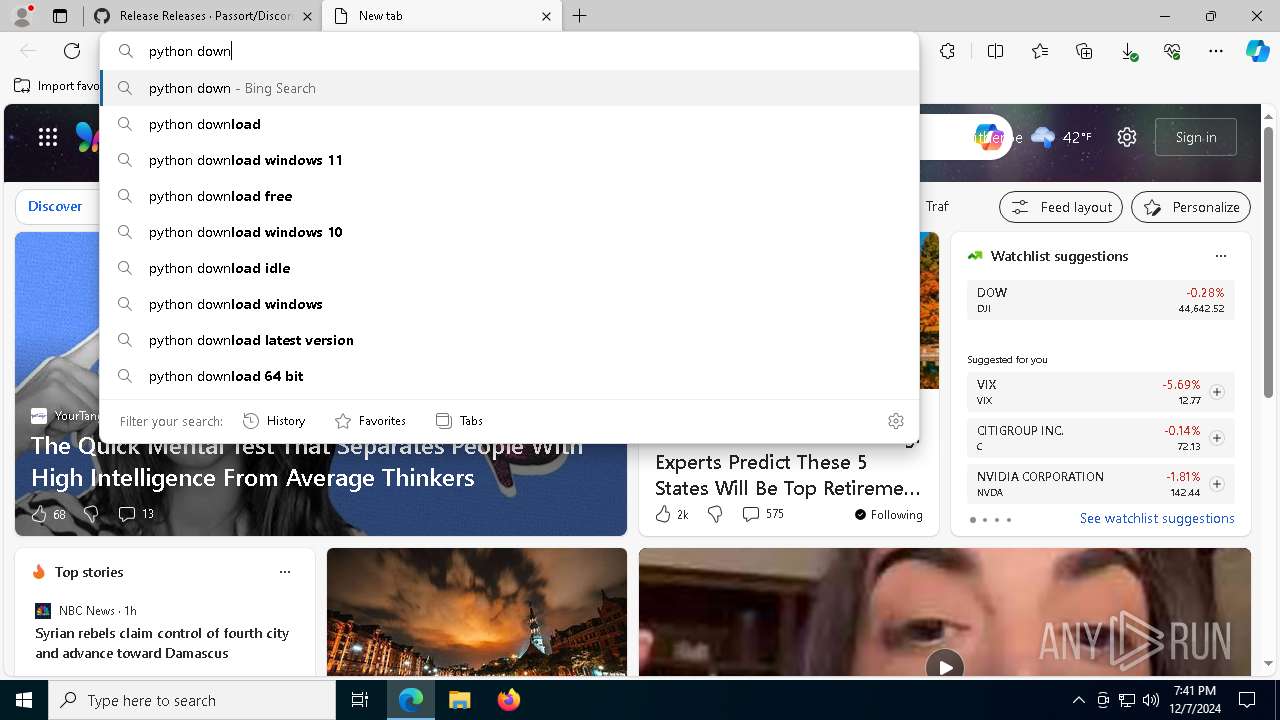
Task: Open comments on Quick Mental Test article
Action: pyautogui.click(x=136, y=514)
